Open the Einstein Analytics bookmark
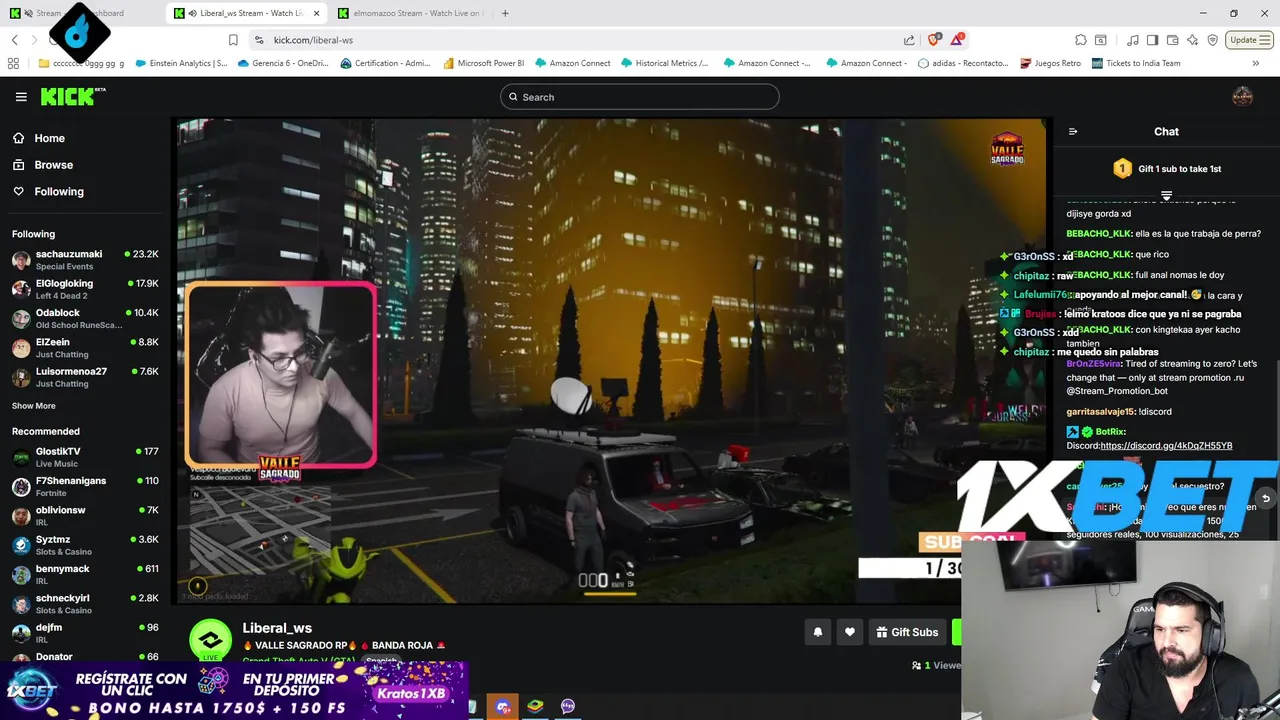This screenshot has width=1280, height=720. click(x=180, y=63)
